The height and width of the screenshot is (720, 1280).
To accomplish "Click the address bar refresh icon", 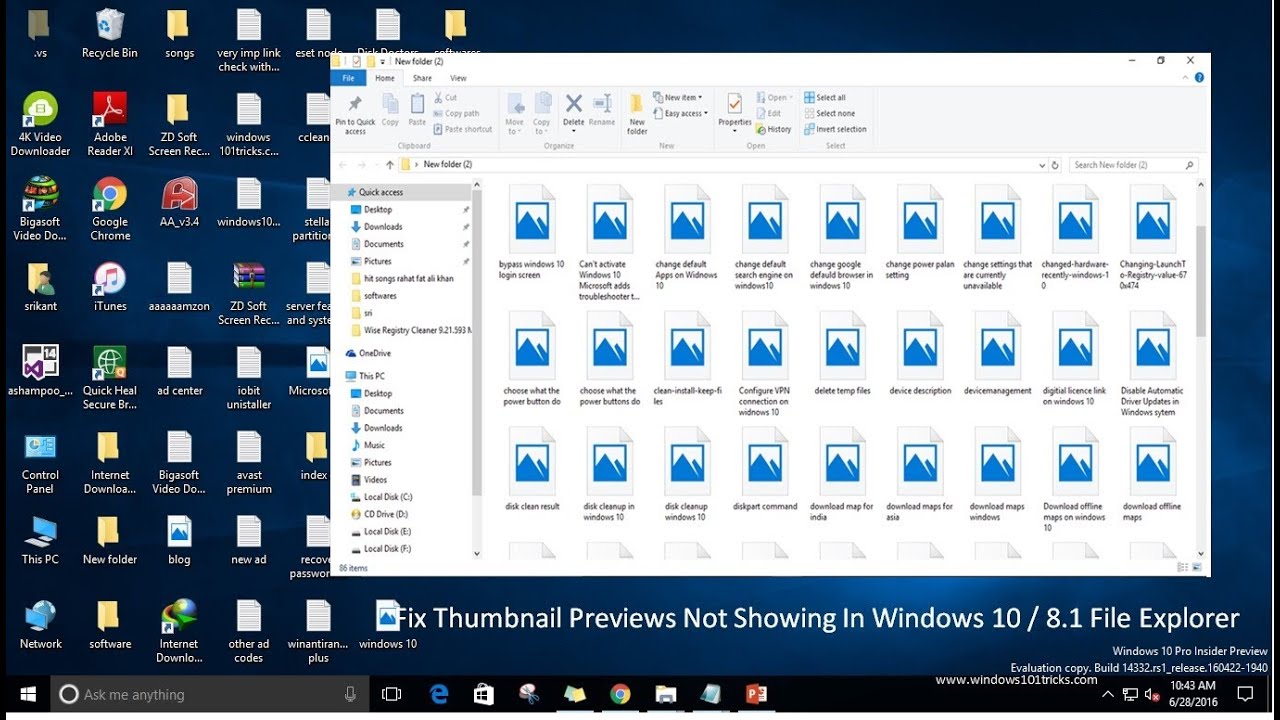I will pyautogui.click(x=1055, y=164).
